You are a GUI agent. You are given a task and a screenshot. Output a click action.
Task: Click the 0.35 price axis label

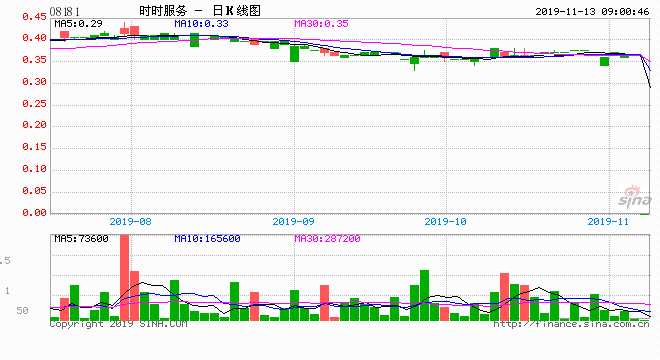[x=34, y=60]
